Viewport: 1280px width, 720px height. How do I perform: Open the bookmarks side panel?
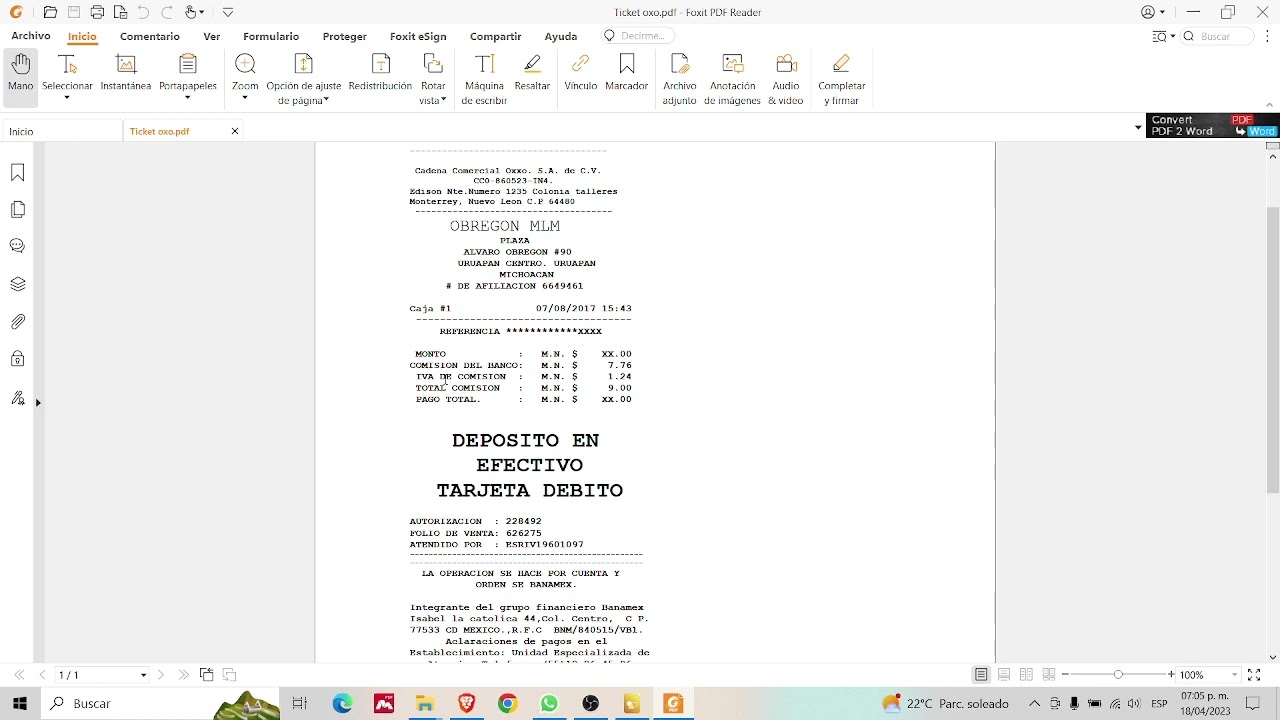click(17, 173)
